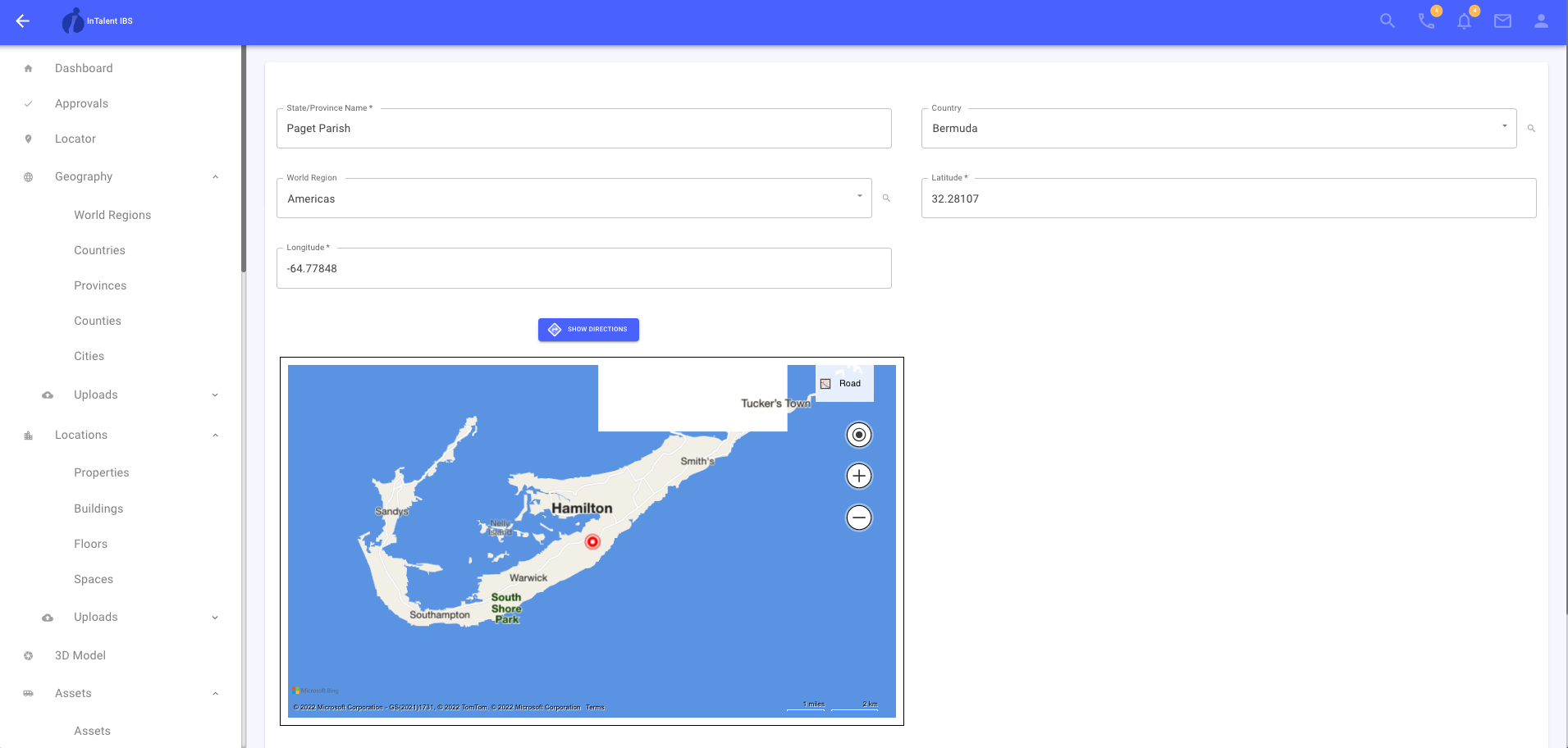This screenshot has height=748, width=1568.
Task: Collapse the Geography menu section
Action: point(215,177)
